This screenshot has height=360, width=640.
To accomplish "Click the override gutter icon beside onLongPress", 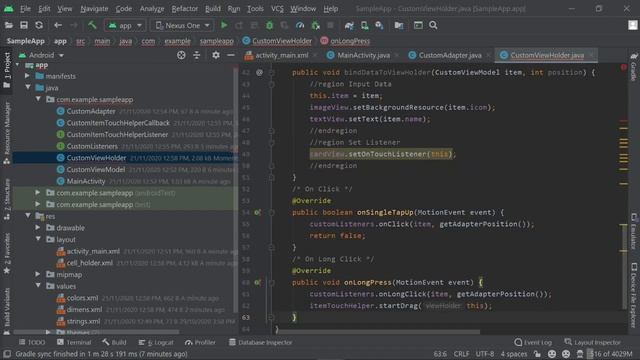I will click(x=258, y=282).
